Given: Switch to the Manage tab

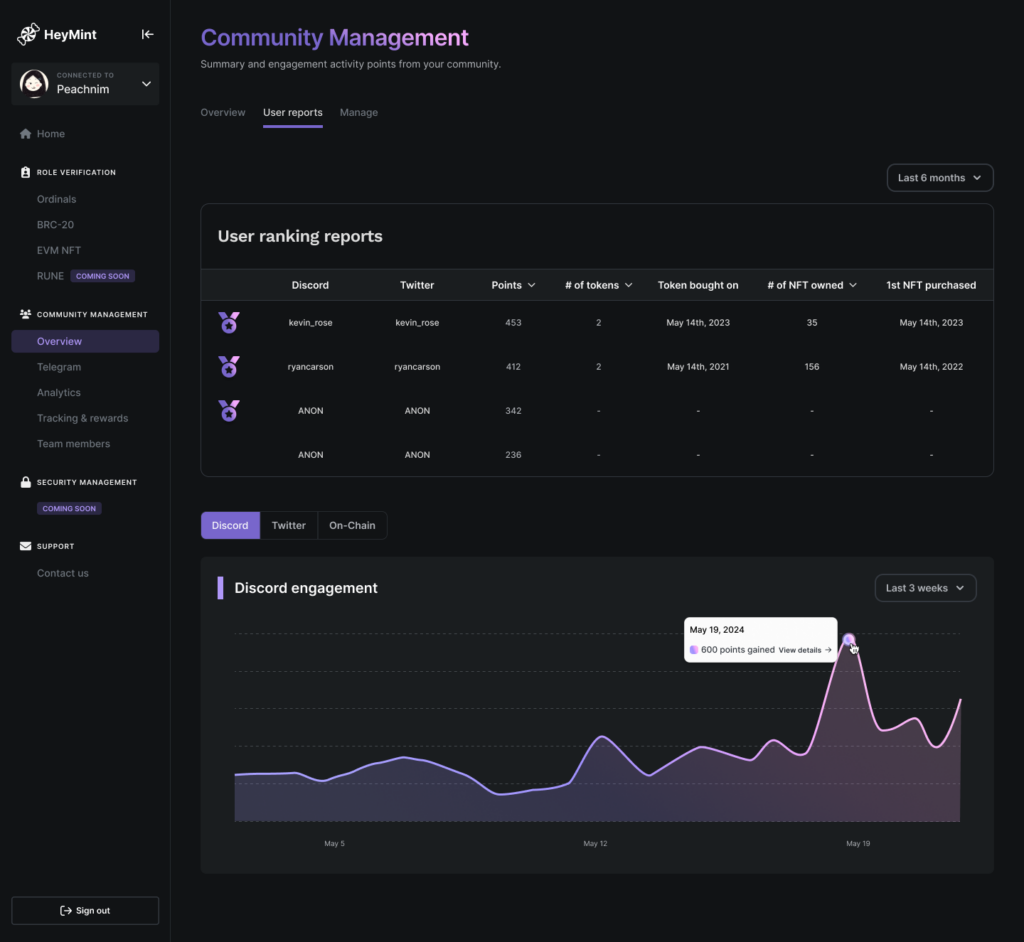Looking at the screenshot, I should 358,113.
